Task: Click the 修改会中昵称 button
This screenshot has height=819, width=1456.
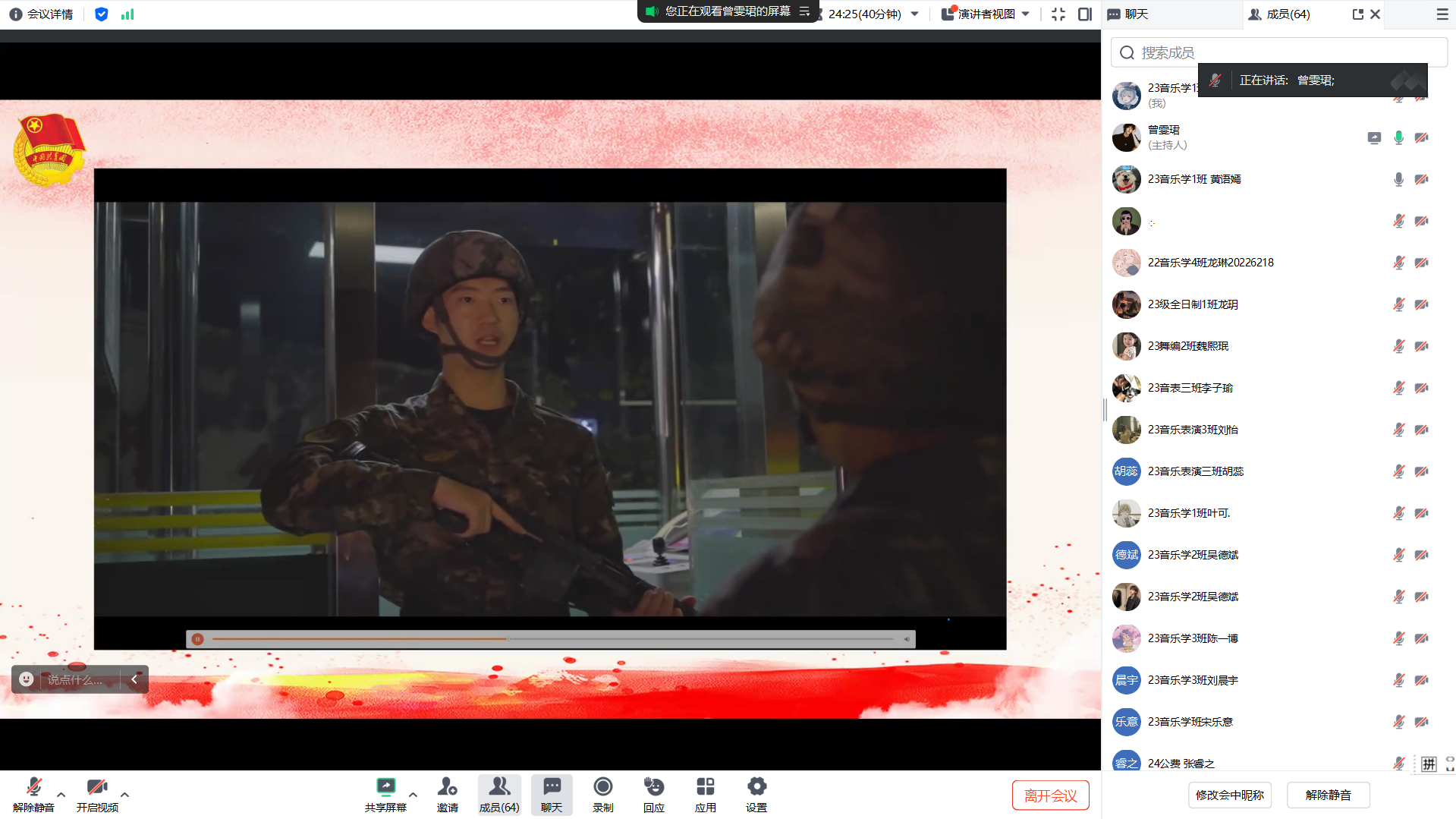Action: [1229, 795]
